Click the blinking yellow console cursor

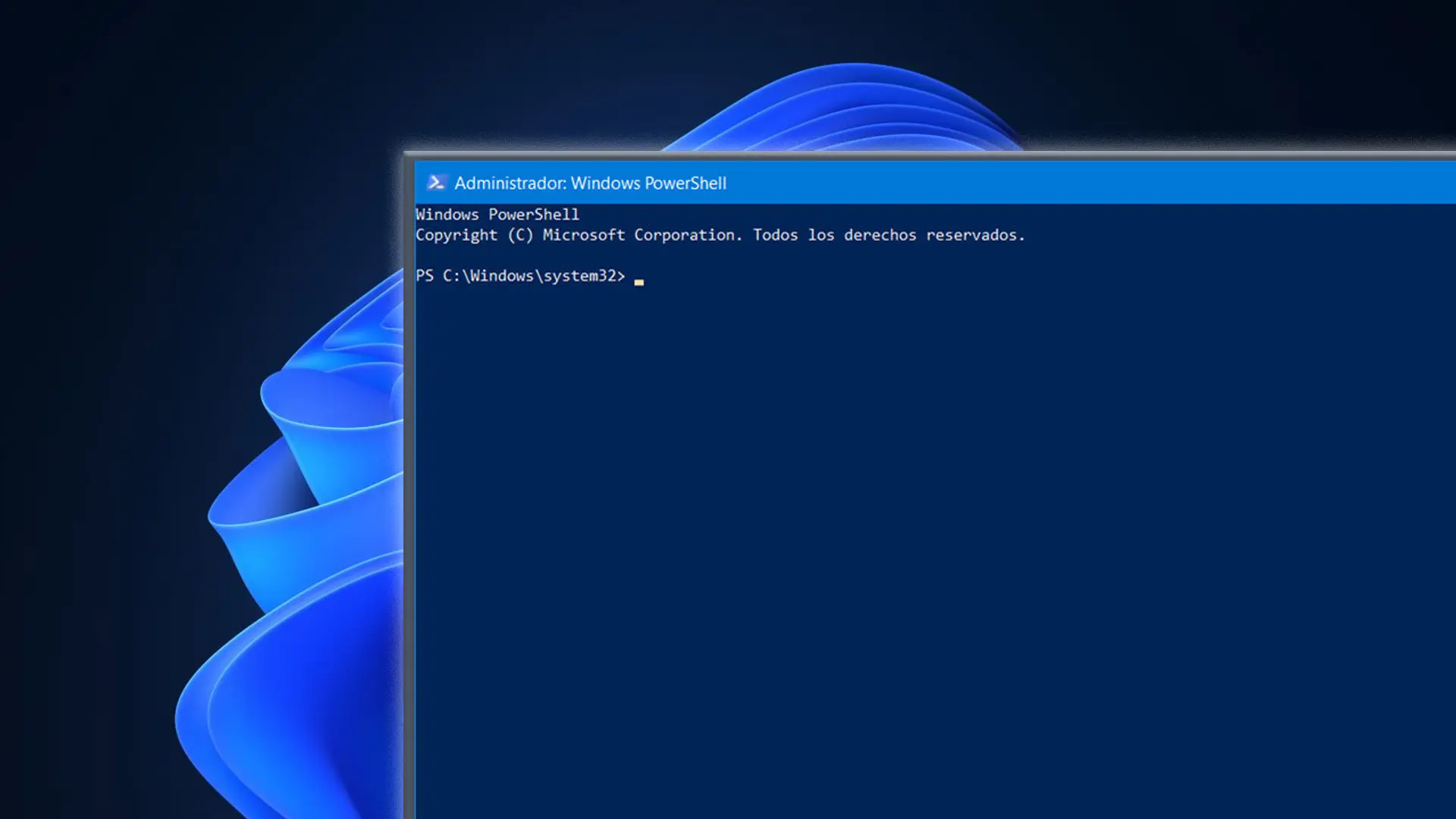point(639,281)
